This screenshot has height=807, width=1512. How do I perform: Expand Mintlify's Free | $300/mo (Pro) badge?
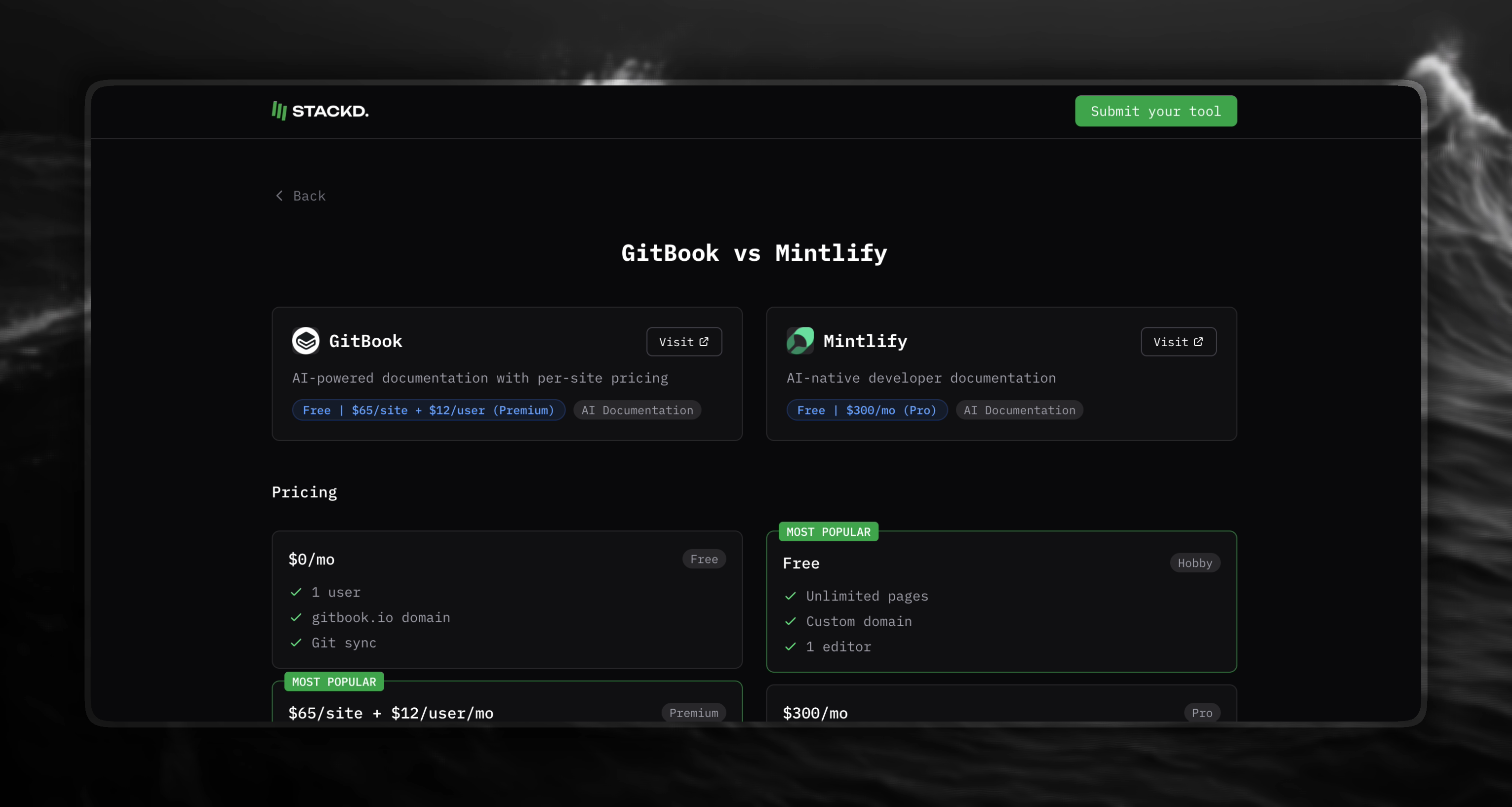point(867,409)
